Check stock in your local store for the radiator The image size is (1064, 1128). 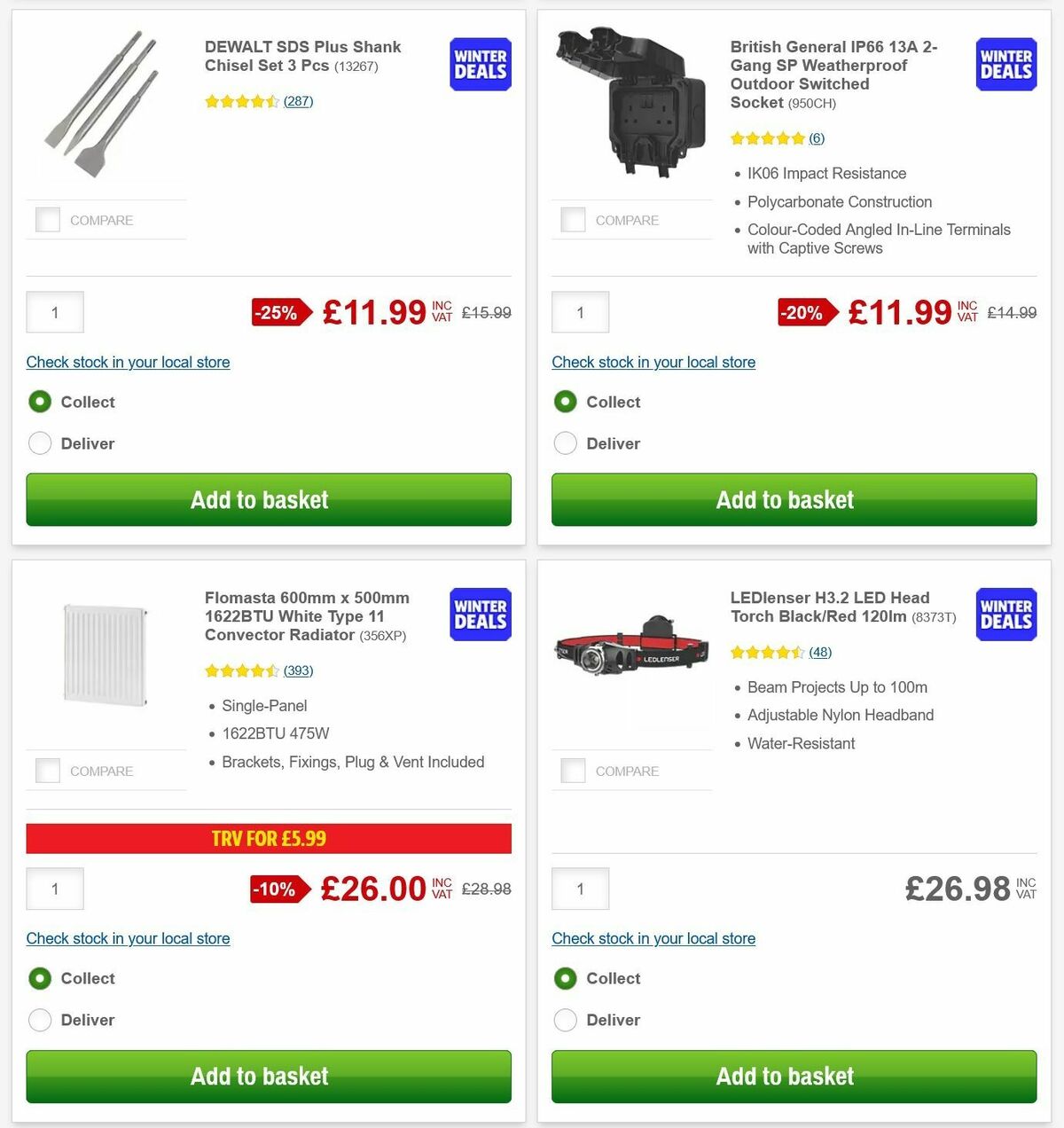(128, 938)
